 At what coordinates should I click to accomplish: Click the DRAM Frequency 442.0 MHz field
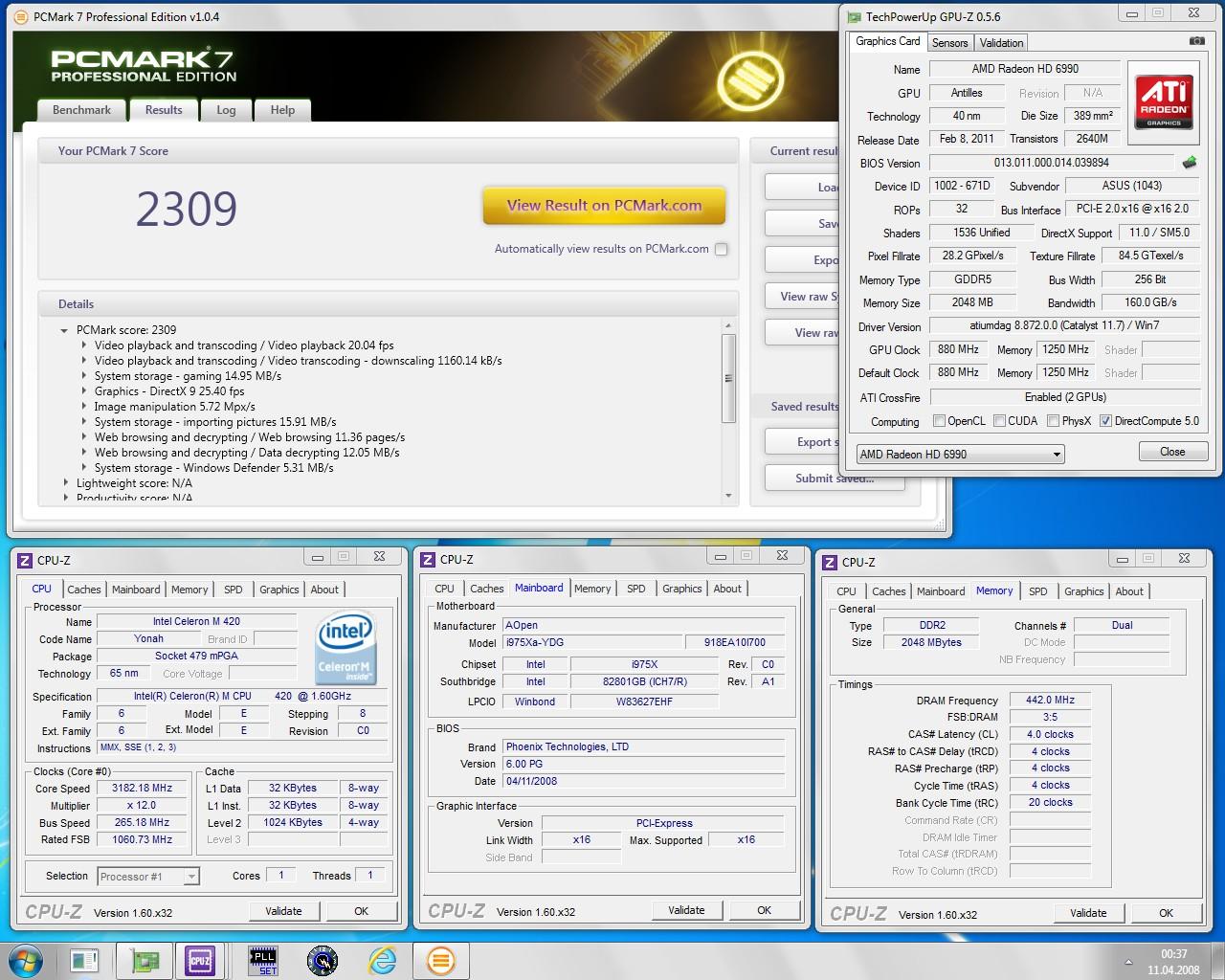pos(1050,701)
